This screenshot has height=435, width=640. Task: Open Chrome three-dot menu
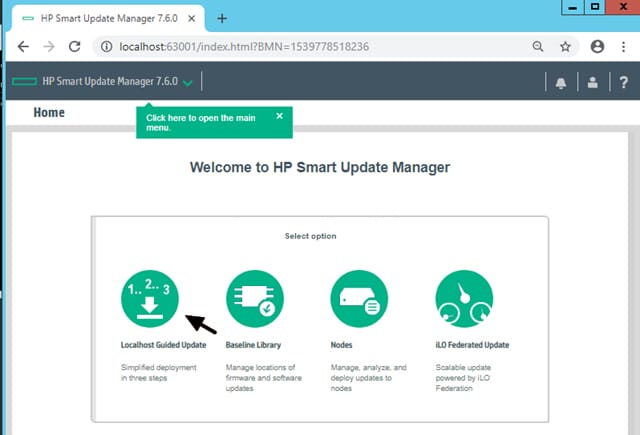tap(623, 47)
